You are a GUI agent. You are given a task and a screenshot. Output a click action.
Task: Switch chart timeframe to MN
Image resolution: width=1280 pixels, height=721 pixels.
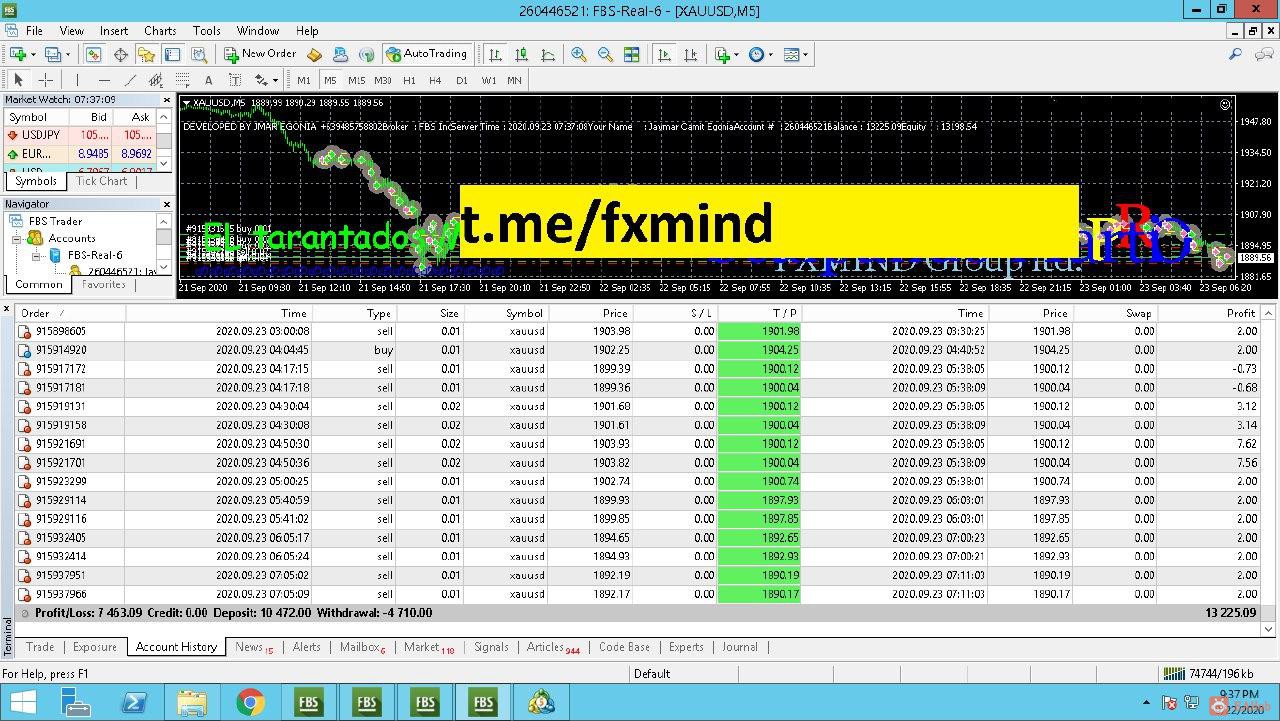(514, 80)
